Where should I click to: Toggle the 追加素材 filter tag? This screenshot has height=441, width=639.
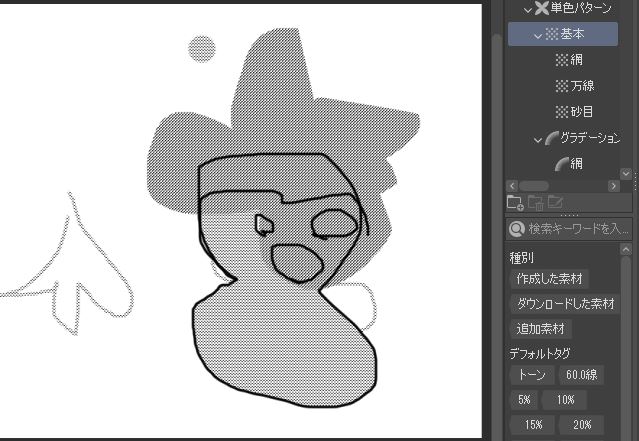[540, 329]
